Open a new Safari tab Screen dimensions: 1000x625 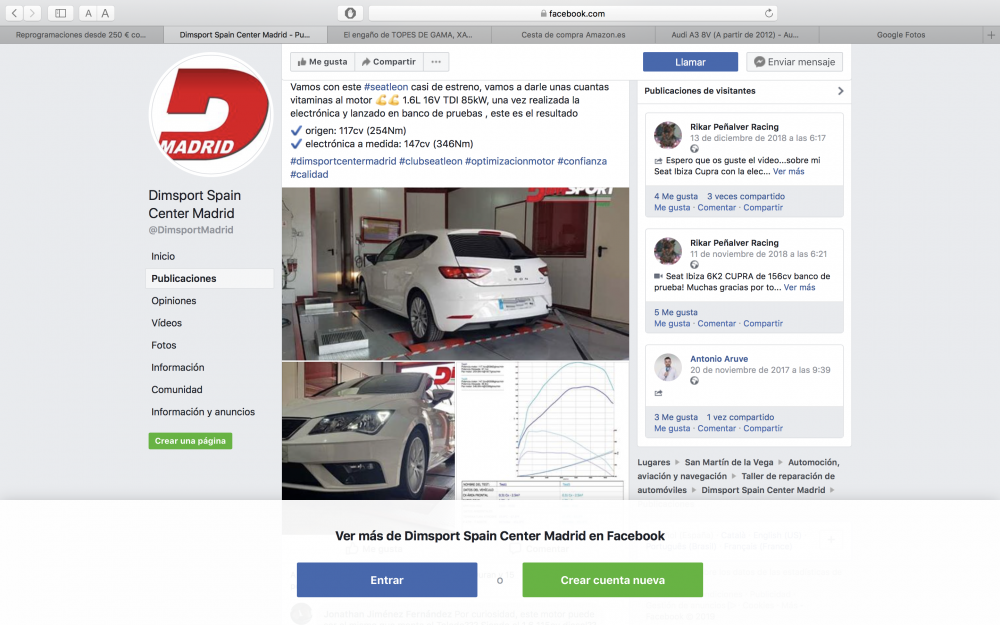coord(991,35)
